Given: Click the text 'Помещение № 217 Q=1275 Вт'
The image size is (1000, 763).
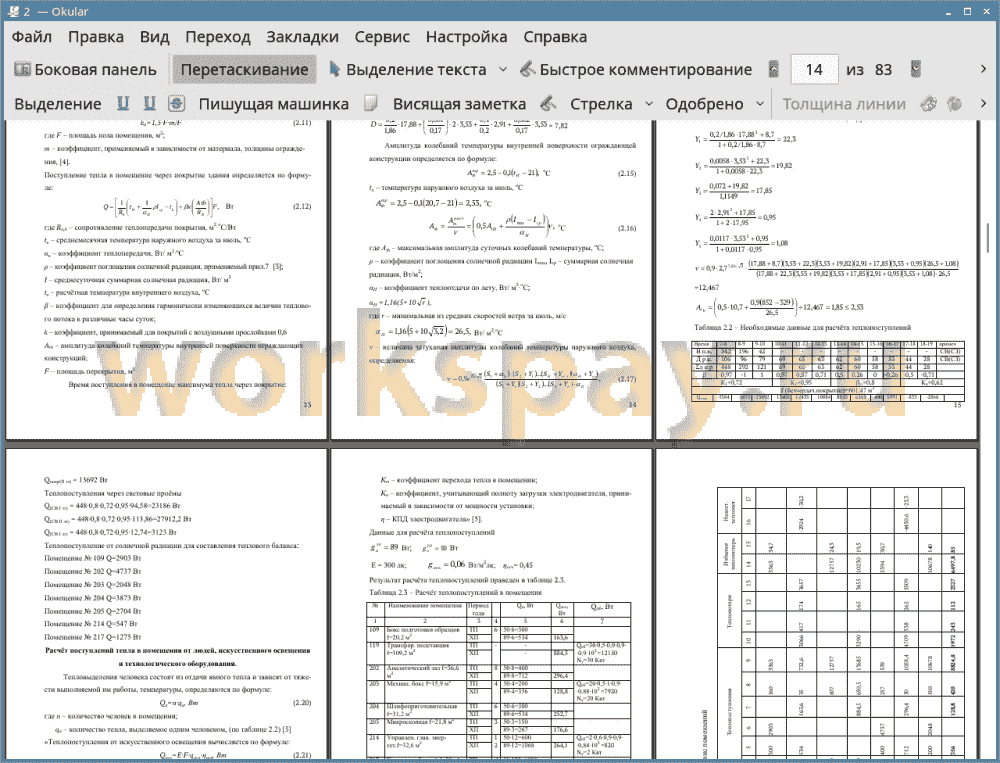Looking at the screenshot, I should click(x=92, y=637).
